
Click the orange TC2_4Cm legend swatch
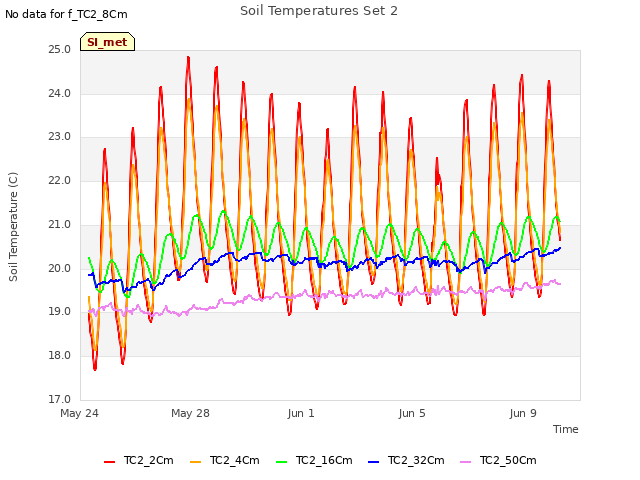click(x=196, y=462)
